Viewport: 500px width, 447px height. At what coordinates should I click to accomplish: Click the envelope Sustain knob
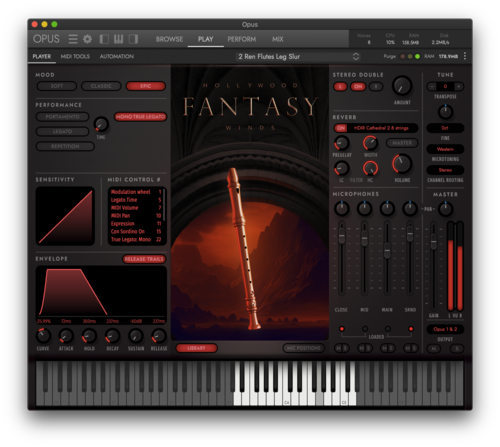click(136, 336)
